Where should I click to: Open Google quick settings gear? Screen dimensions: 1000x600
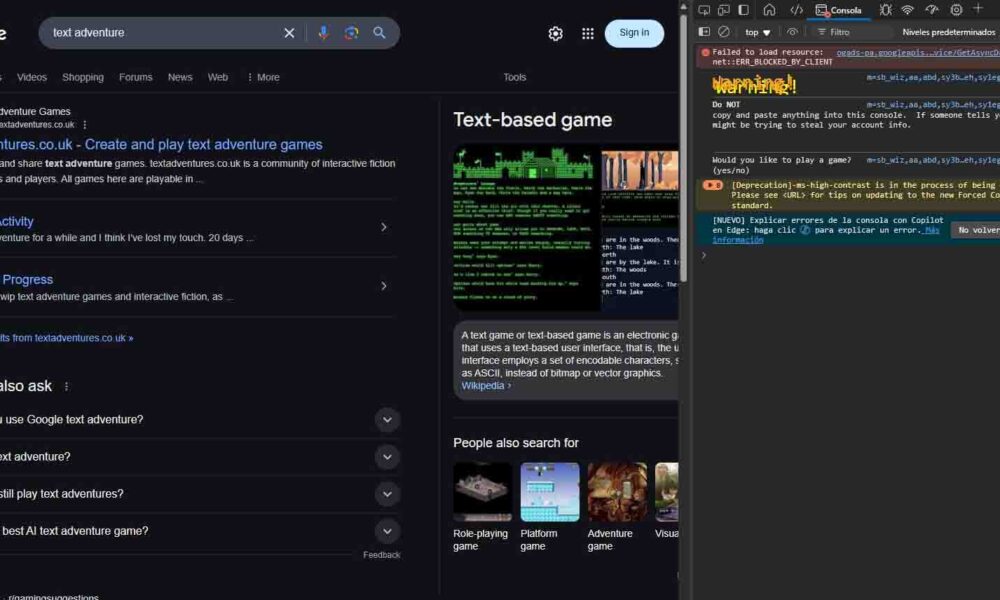555,33
